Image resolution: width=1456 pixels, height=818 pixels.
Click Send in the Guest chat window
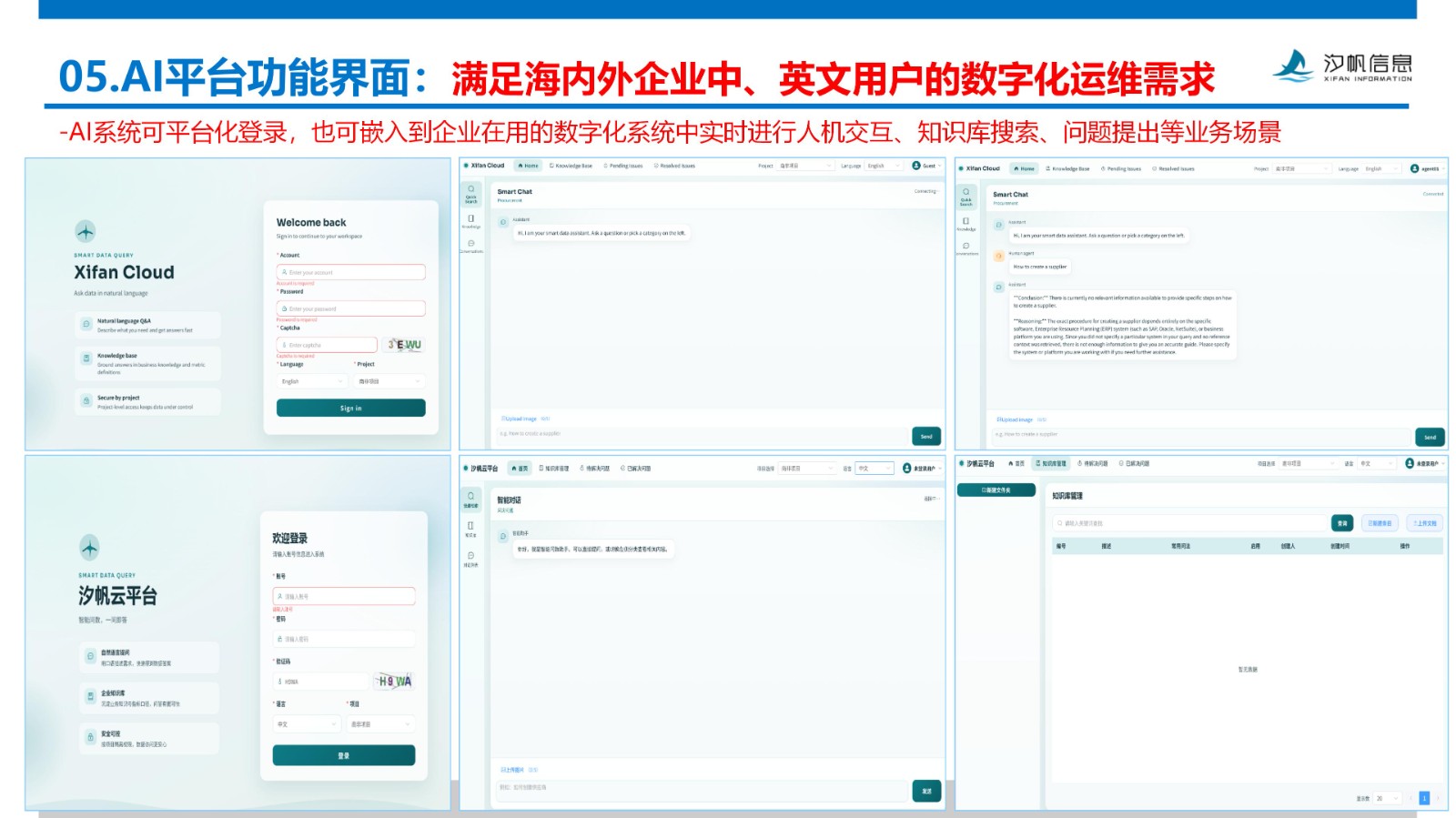(926, 436)
